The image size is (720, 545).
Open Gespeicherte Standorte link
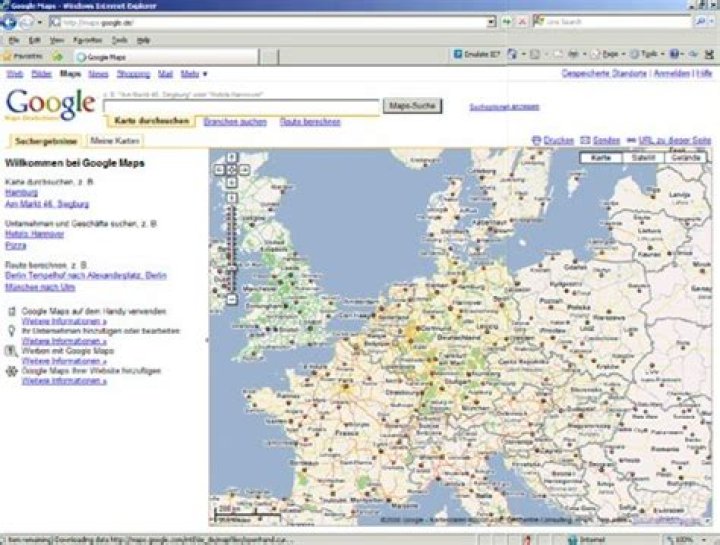pos(604,73)
